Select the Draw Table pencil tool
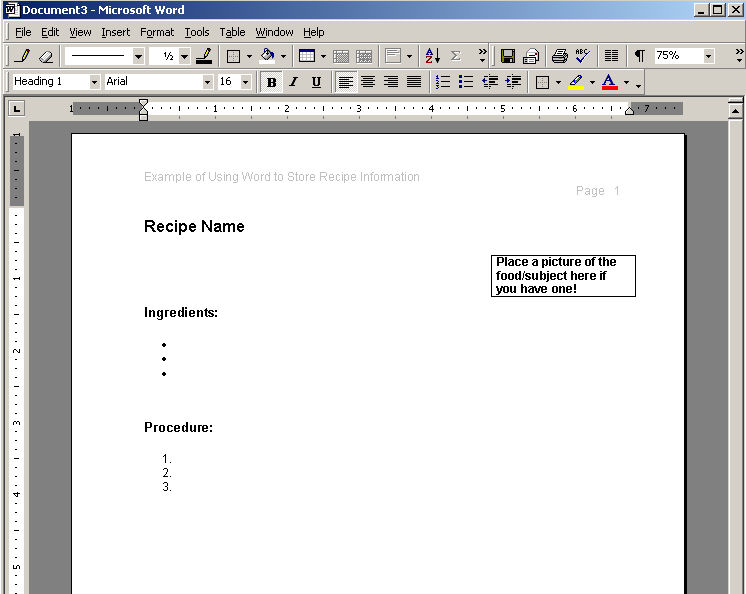This screenshot has height=594, width=746. point(22,56)
